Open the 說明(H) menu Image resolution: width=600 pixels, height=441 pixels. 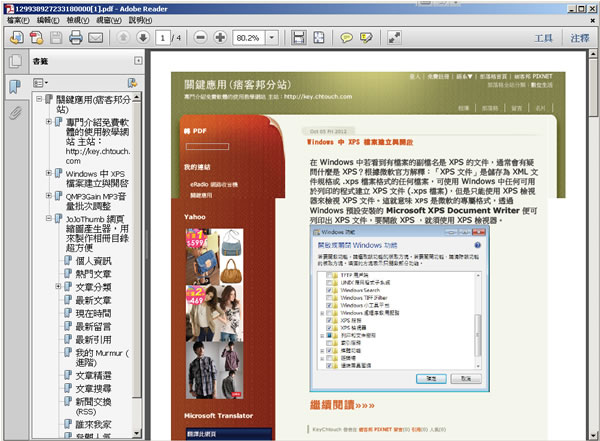tap(140, 20)
